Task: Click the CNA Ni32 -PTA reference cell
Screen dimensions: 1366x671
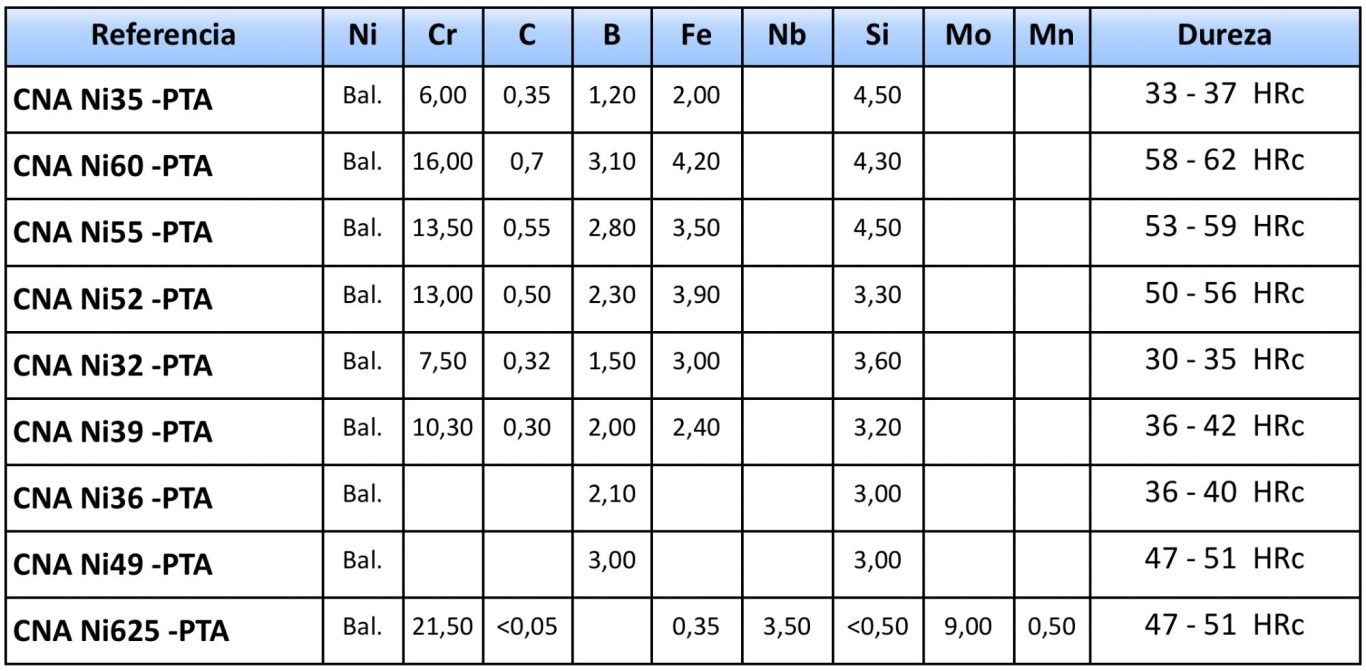Action: point(164,364)
